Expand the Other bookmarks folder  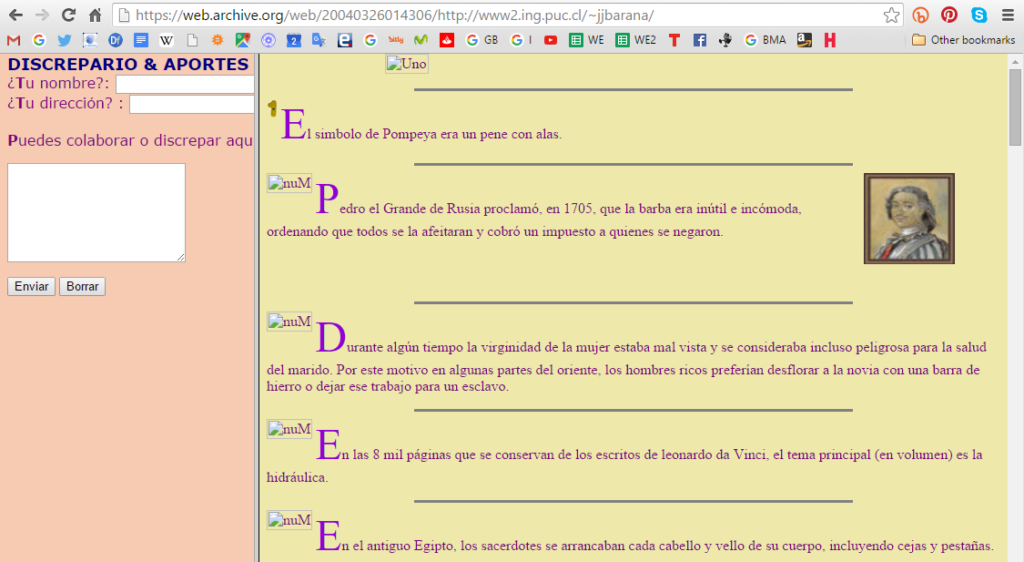(x=964, y=40)
